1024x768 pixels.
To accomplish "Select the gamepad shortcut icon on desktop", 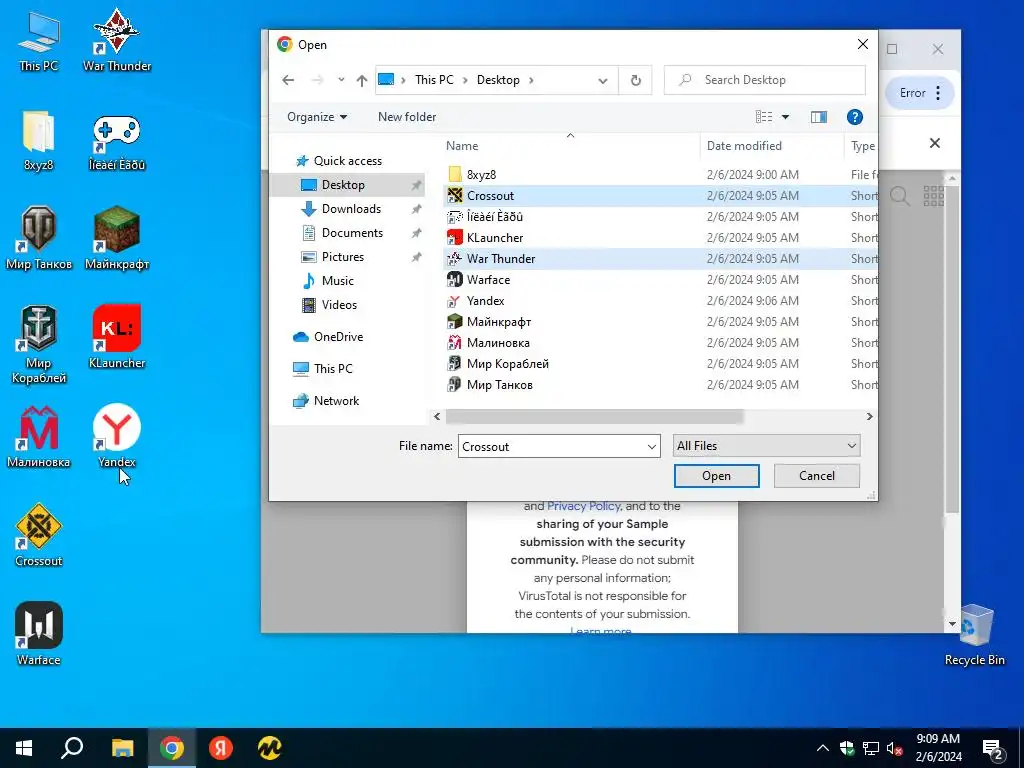I will click(x=117, y=140).
